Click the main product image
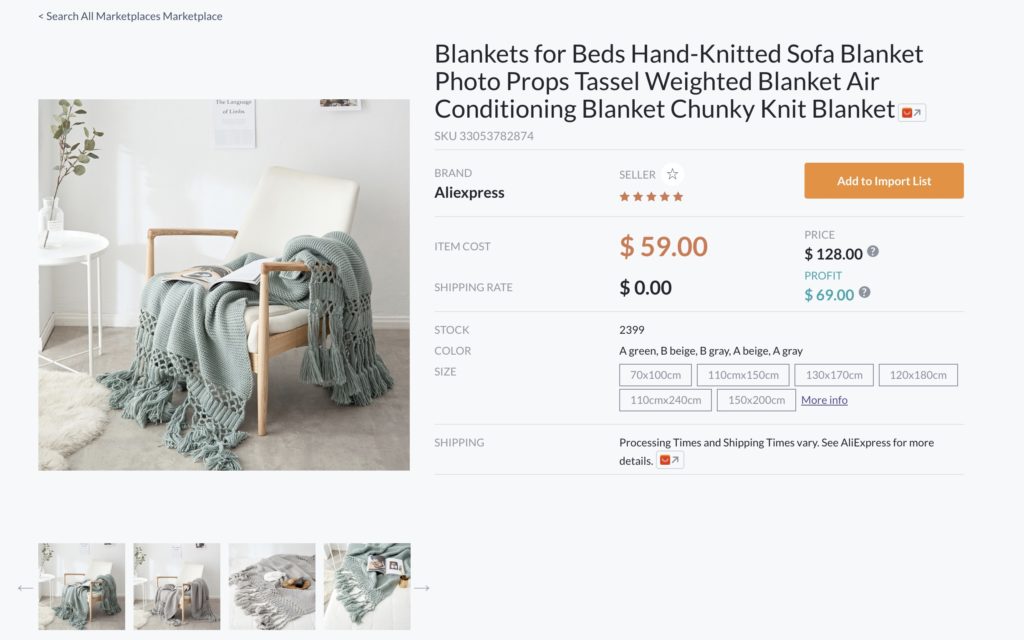The image size is (1024, 640). pyautogui.click(x=224, y=284)
